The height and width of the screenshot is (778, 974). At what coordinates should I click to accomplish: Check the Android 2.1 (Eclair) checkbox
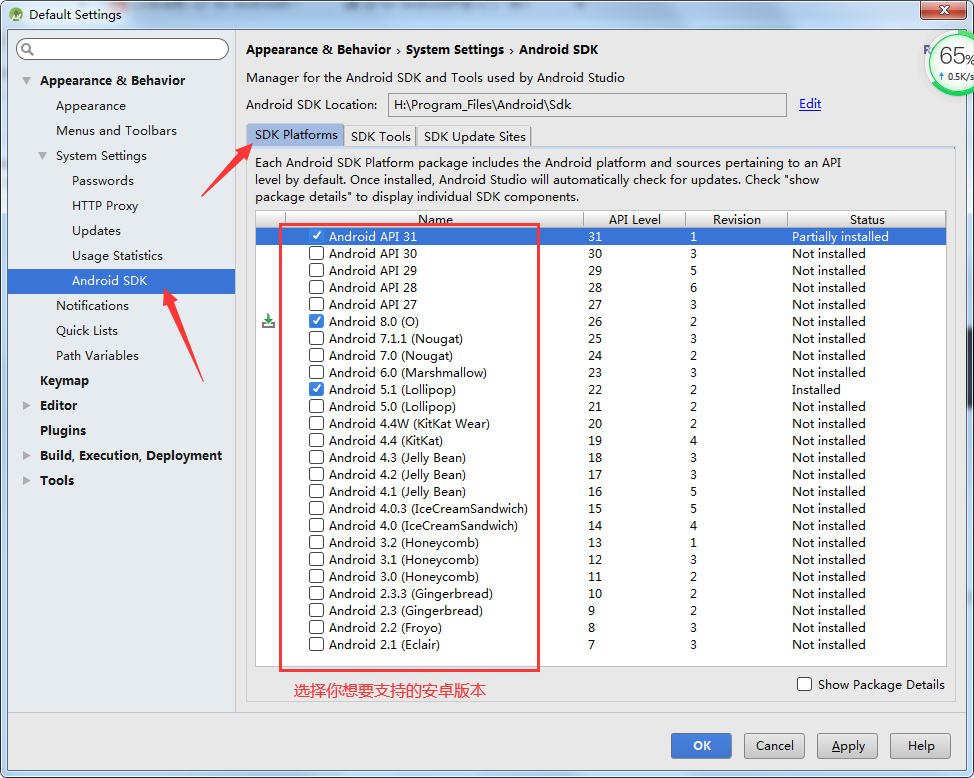point(316,644)
